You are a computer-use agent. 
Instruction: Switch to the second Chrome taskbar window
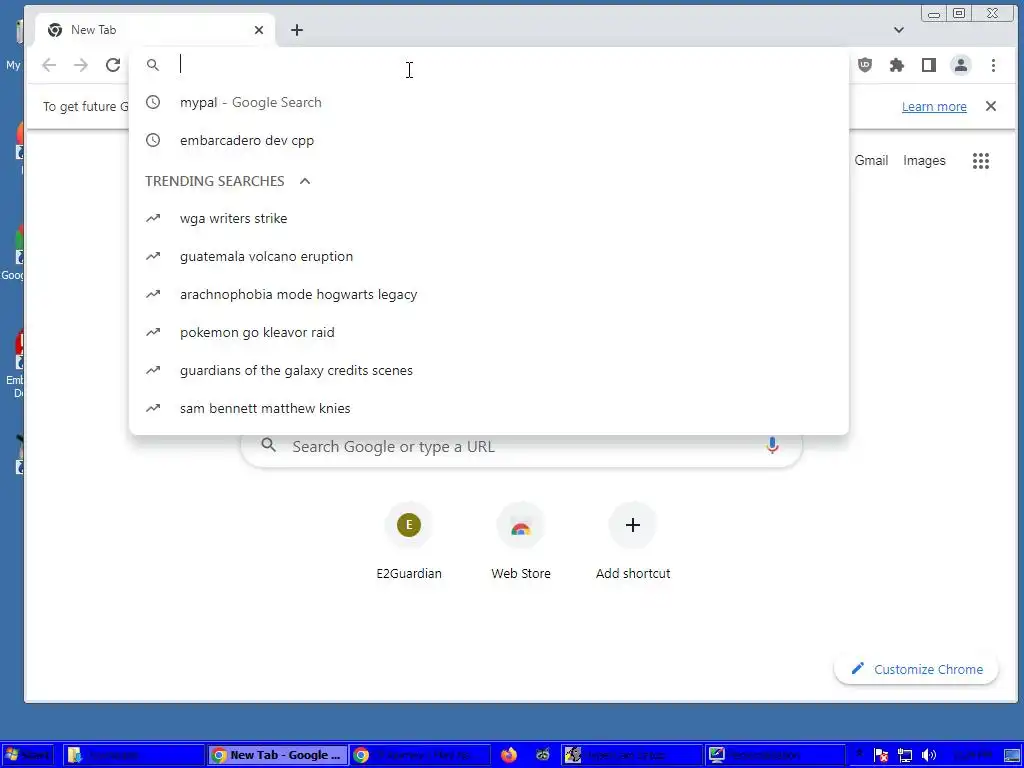(x=419, y=755)
